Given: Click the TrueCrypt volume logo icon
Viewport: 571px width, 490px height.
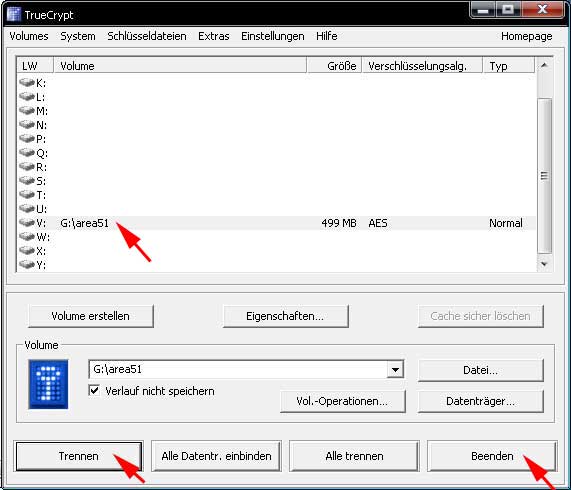Looking at the screenshot, I should [48, 384].
